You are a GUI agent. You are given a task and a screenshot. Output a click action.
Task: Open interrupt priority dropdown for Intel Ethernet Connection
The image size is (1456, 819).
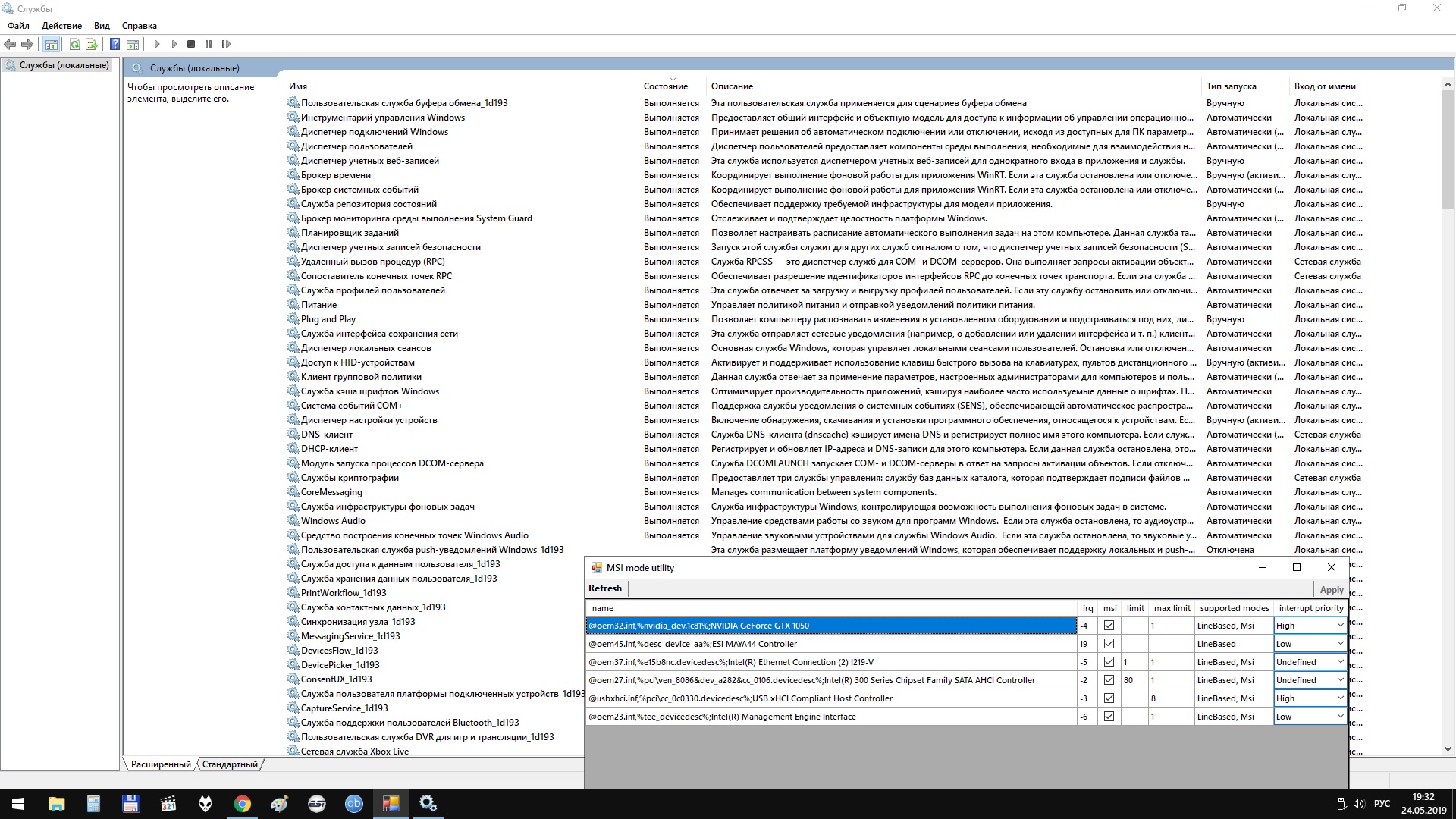1339,662
